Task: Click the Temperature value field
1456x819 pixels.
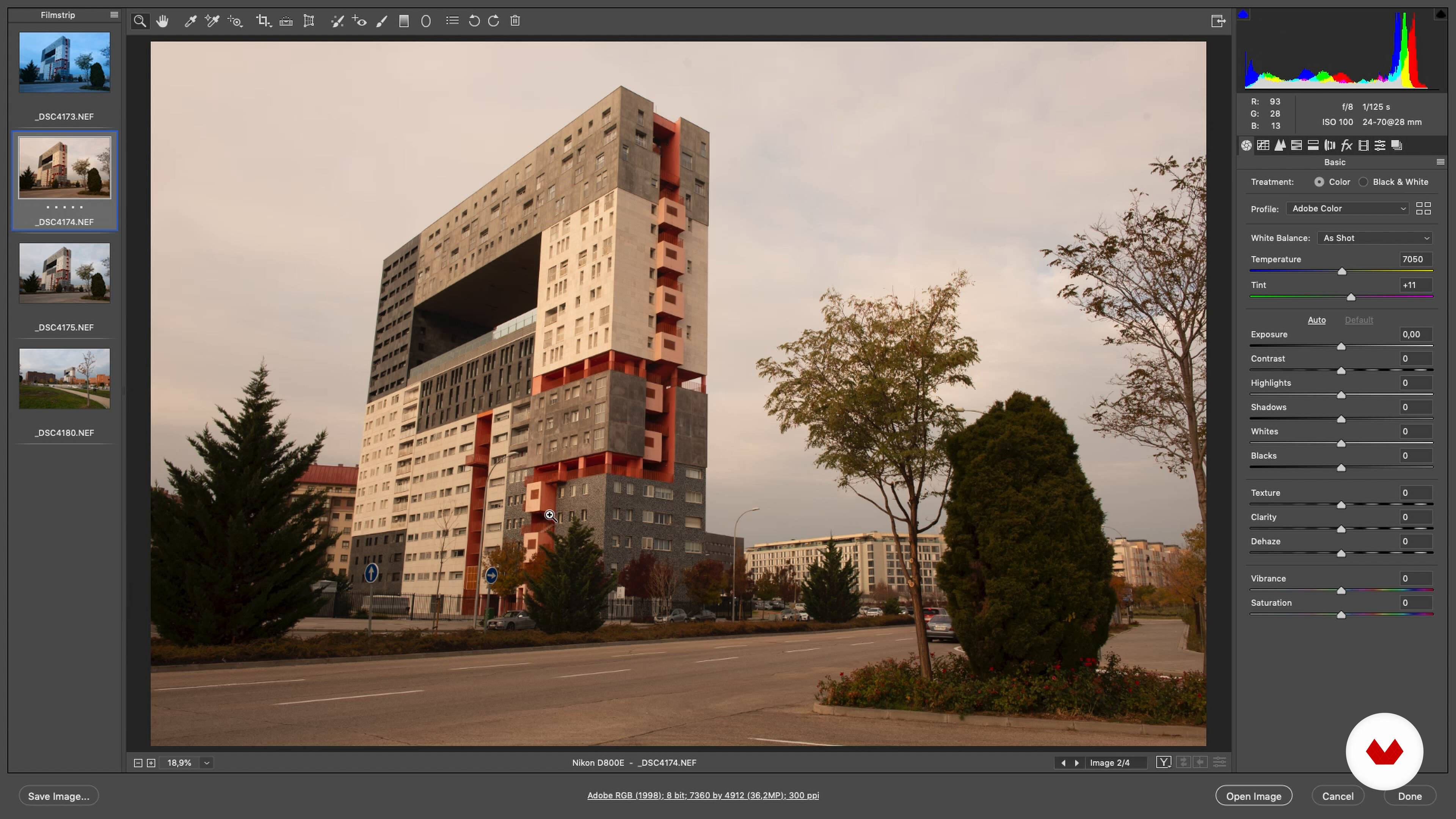Action: pyautogui.click(x=1415, y=259)
